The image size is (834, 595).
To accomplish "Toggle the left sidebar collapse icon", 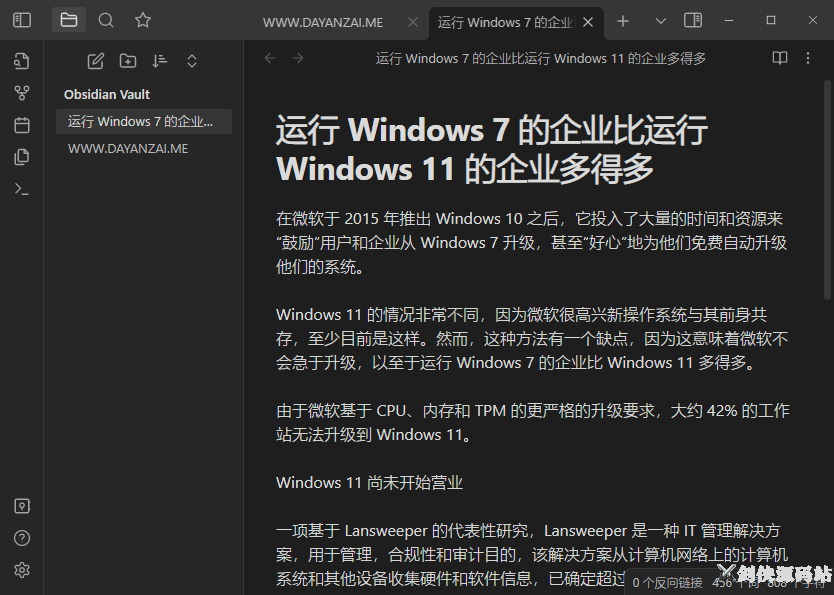I will pyautogui.click(x=22, y=20).
